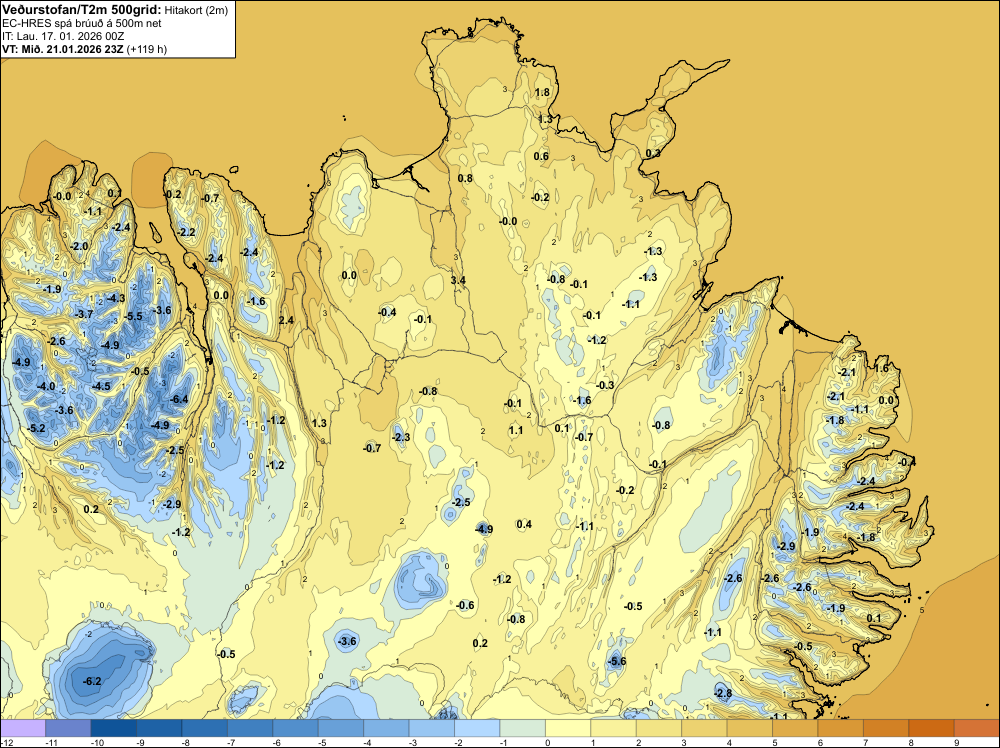Select the dark orange swatch between 8 and 9
This screenshot has height=748, width=1000.
pyautogui.click(x=932, y=728)
